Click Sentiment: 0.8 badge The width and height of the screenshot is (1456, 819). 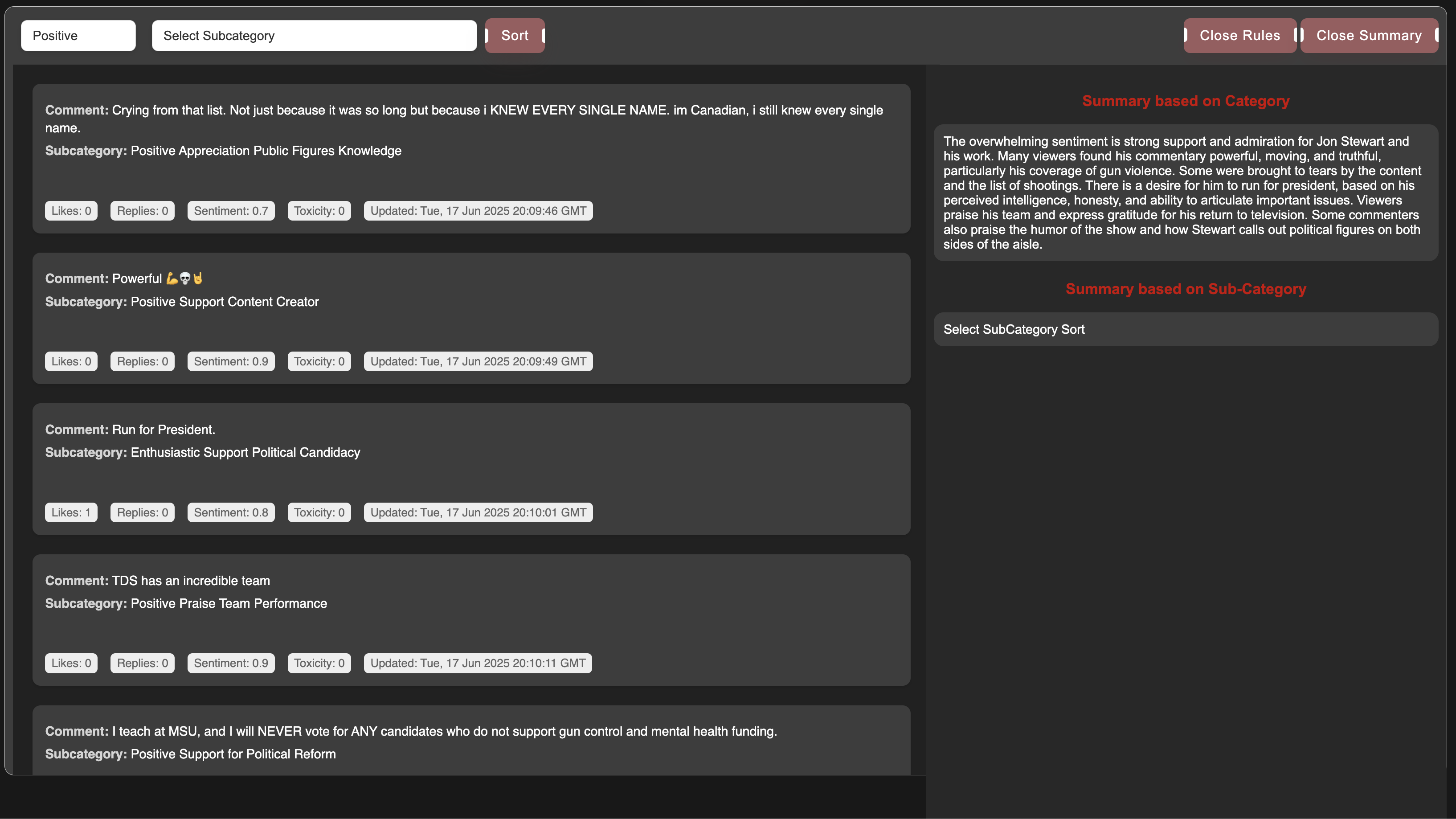click(231, 512)
